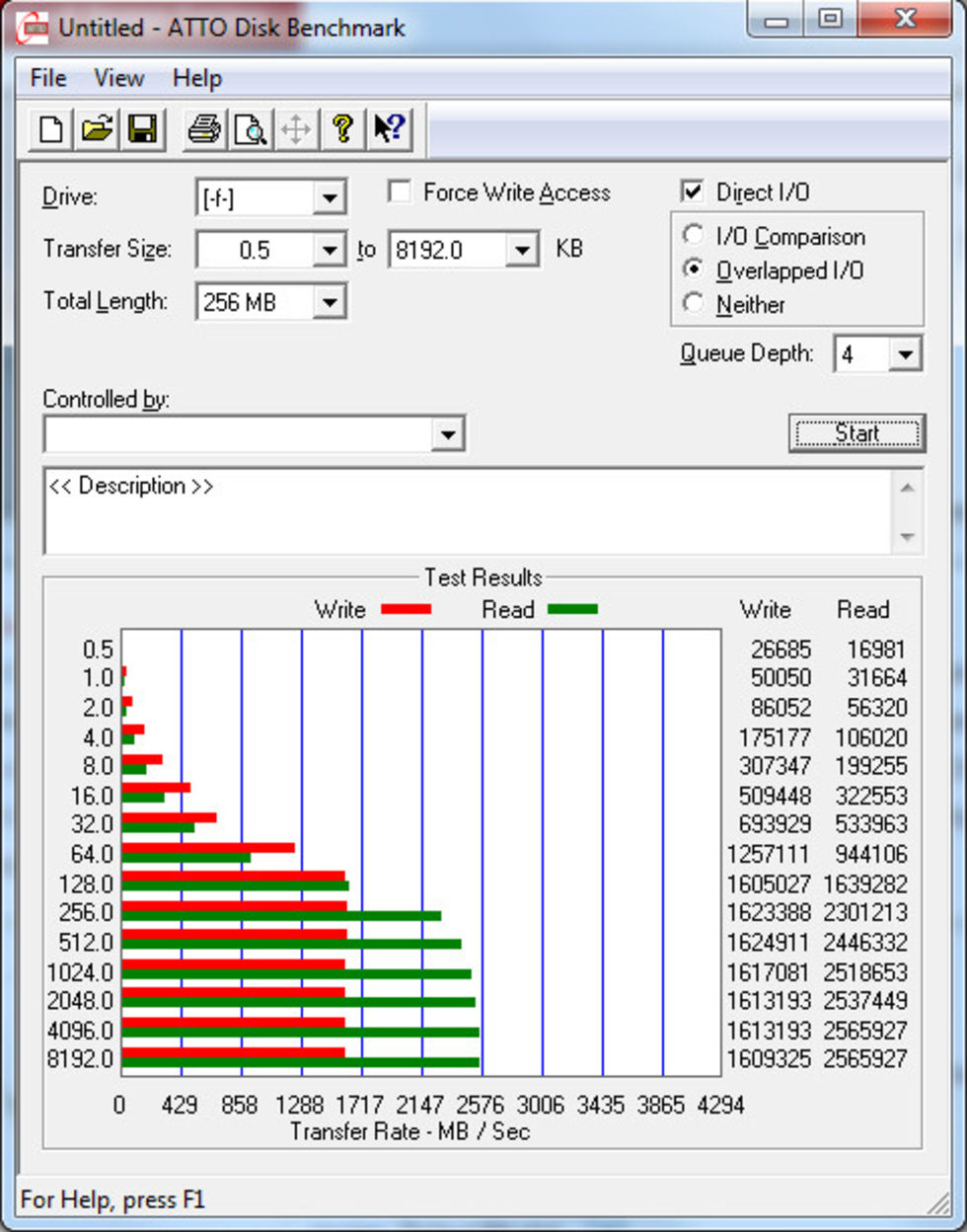Expand the Queue Depth dropdown
Viewport: 967px width, 1232px height.
click(x=905, y=354)
